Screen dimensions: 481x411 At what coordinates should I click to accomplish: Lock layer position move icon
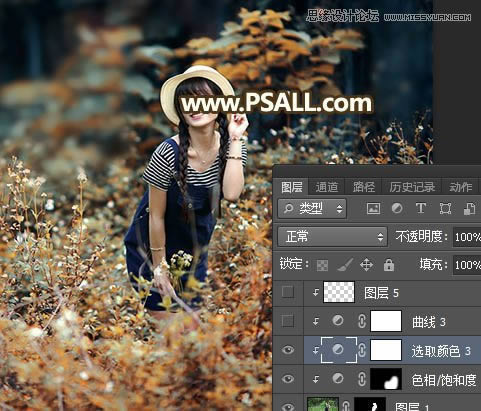(x=366, y=265)
